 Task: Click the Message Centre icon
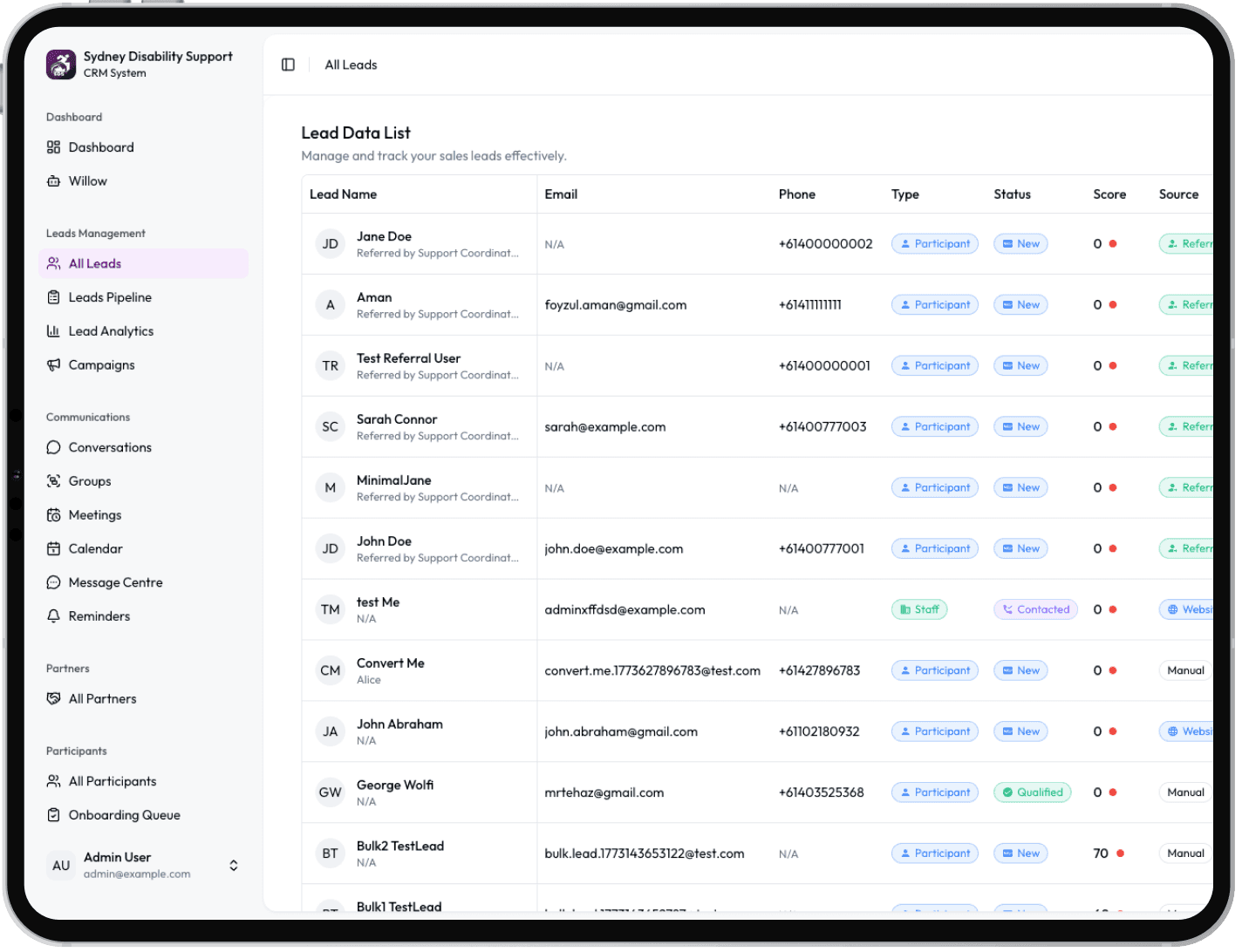coord(53,582)
